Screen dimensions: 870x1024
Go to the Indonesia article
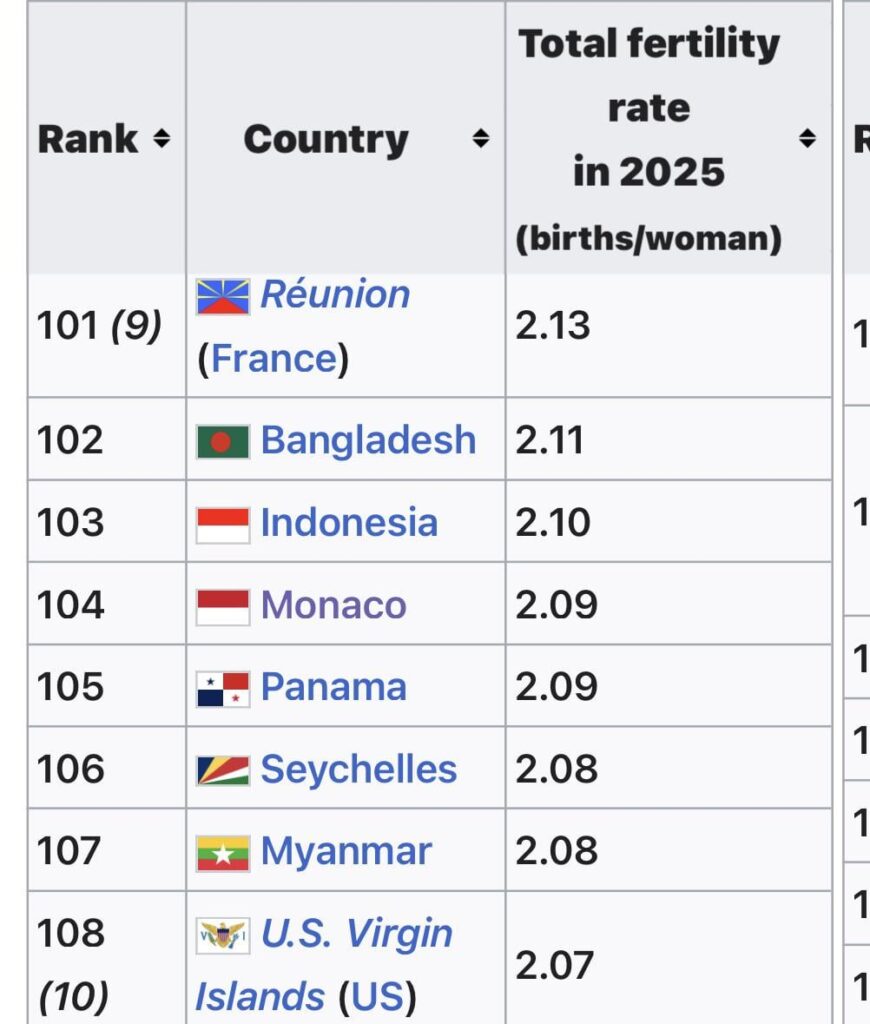click(349, 523)
